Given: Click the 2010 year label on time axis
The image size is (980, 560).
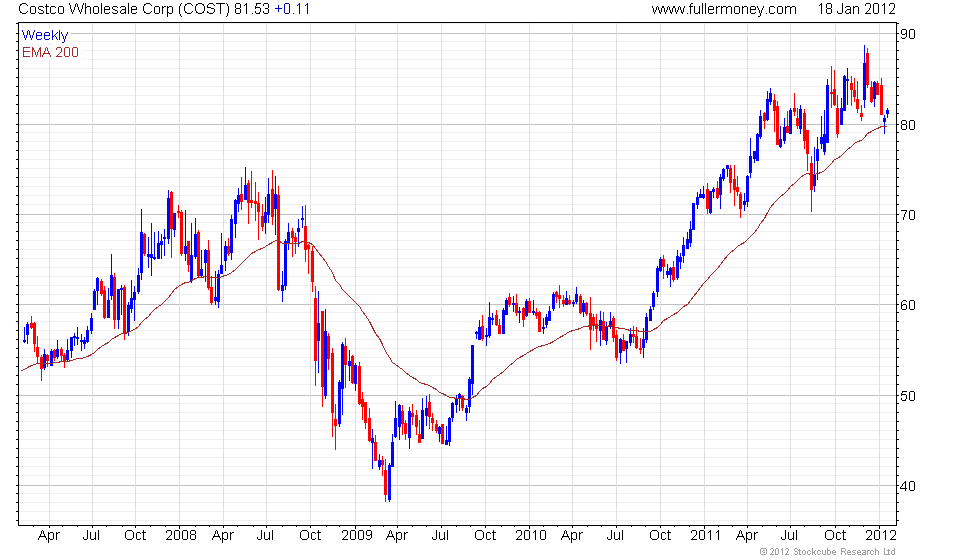Looking at the screenshot, I should click(x=531, y=535).
